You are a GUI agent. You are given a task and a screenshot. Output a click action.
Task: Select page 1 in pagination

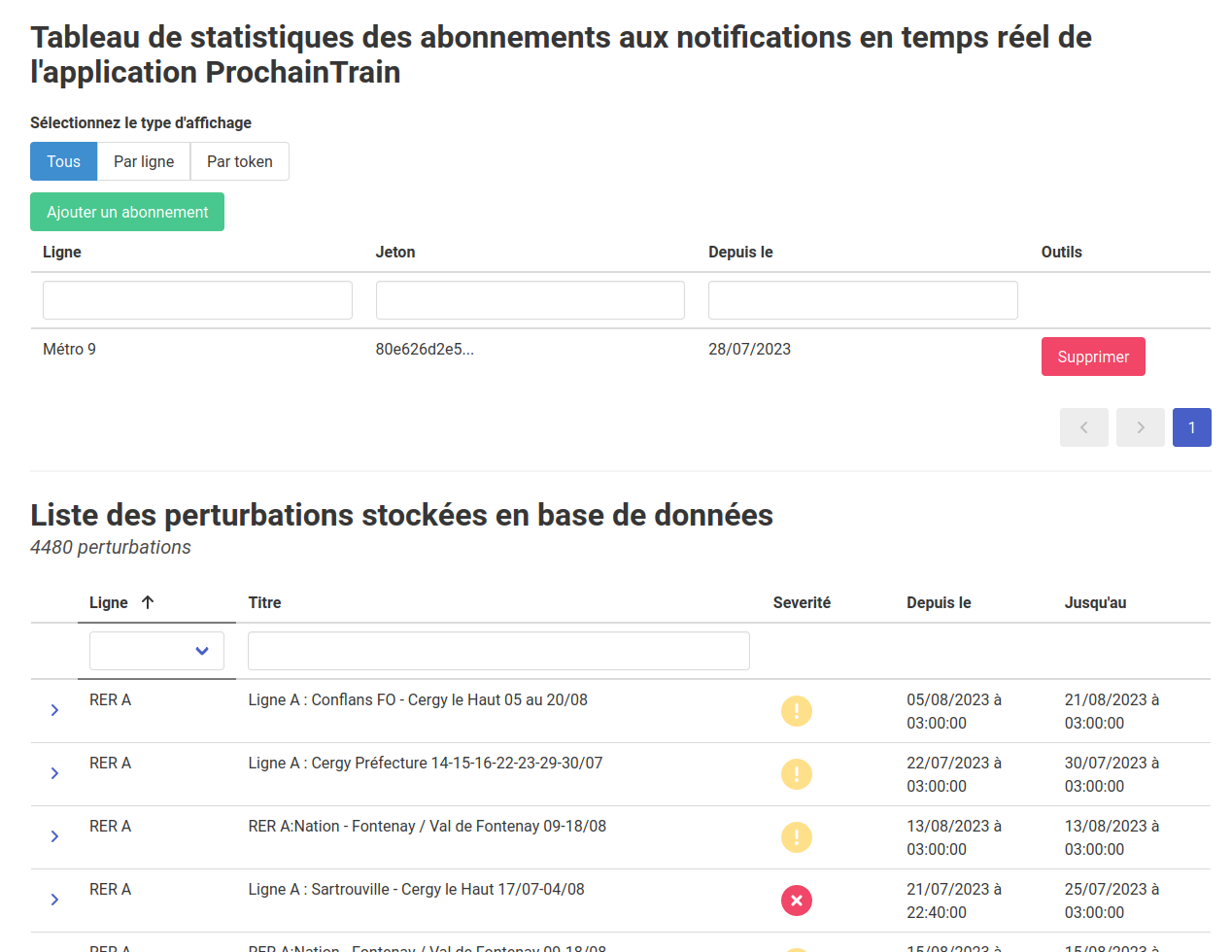pos(1191,427)
